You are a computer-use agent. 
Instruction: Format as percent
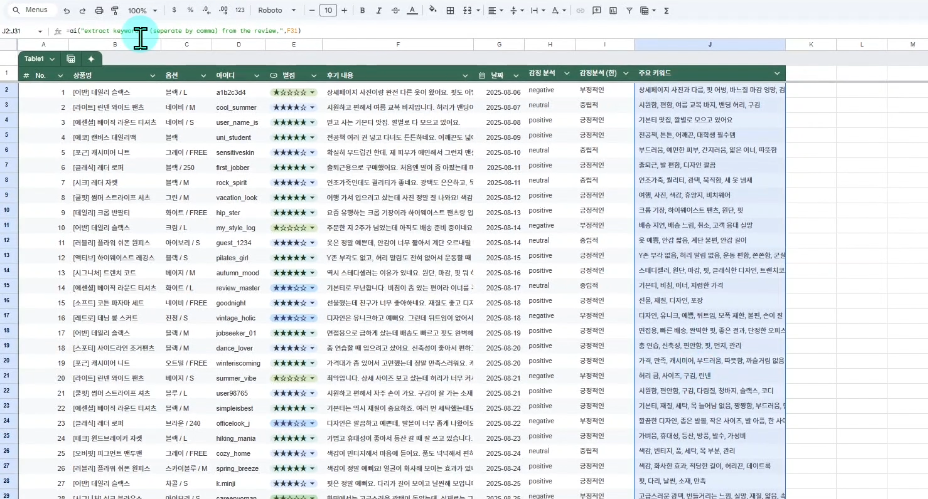tap(190, 11)
